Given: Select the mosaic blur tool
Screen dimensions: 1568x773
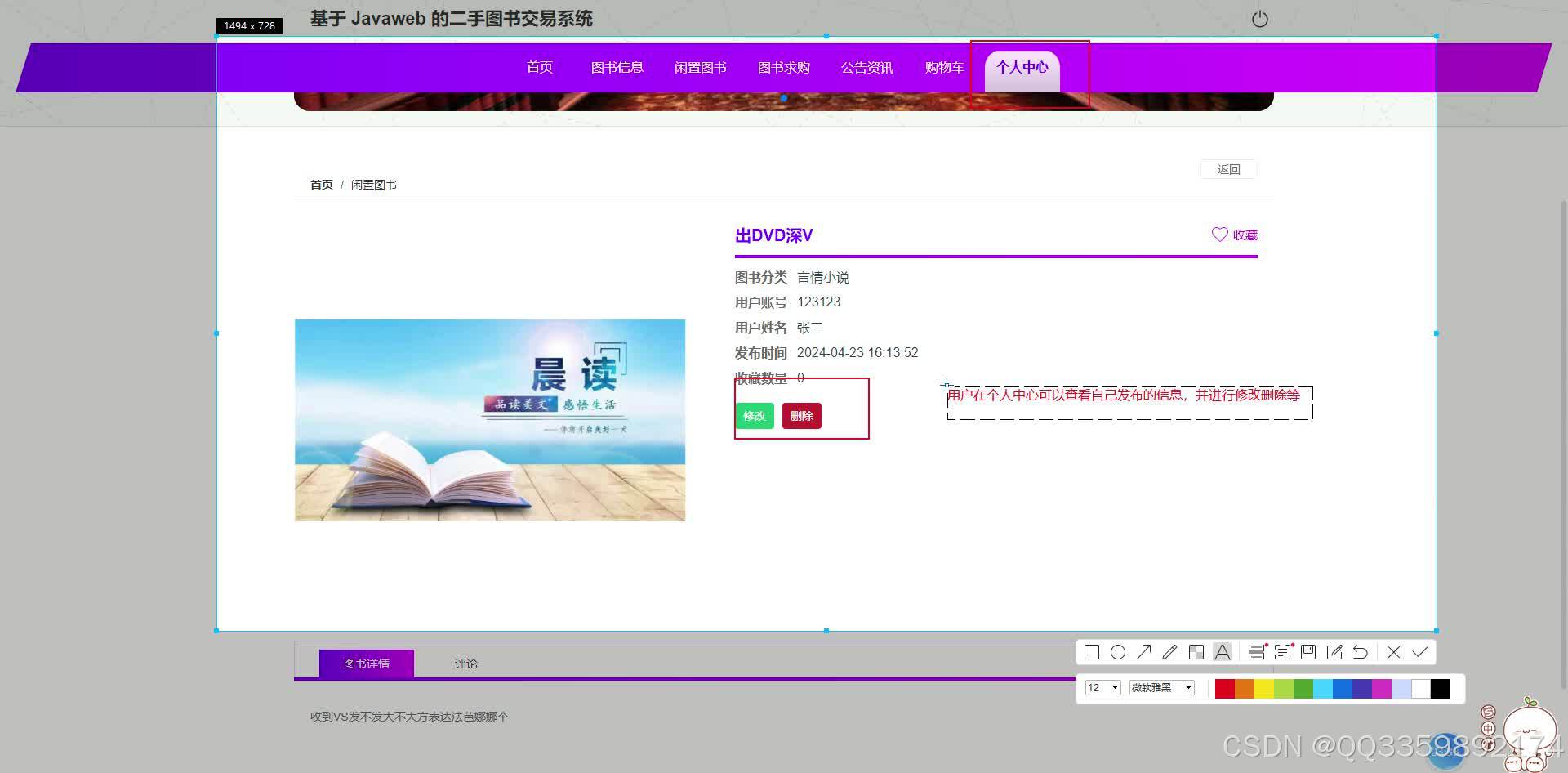Looking at the screenshot, I should coord(1196,651).
